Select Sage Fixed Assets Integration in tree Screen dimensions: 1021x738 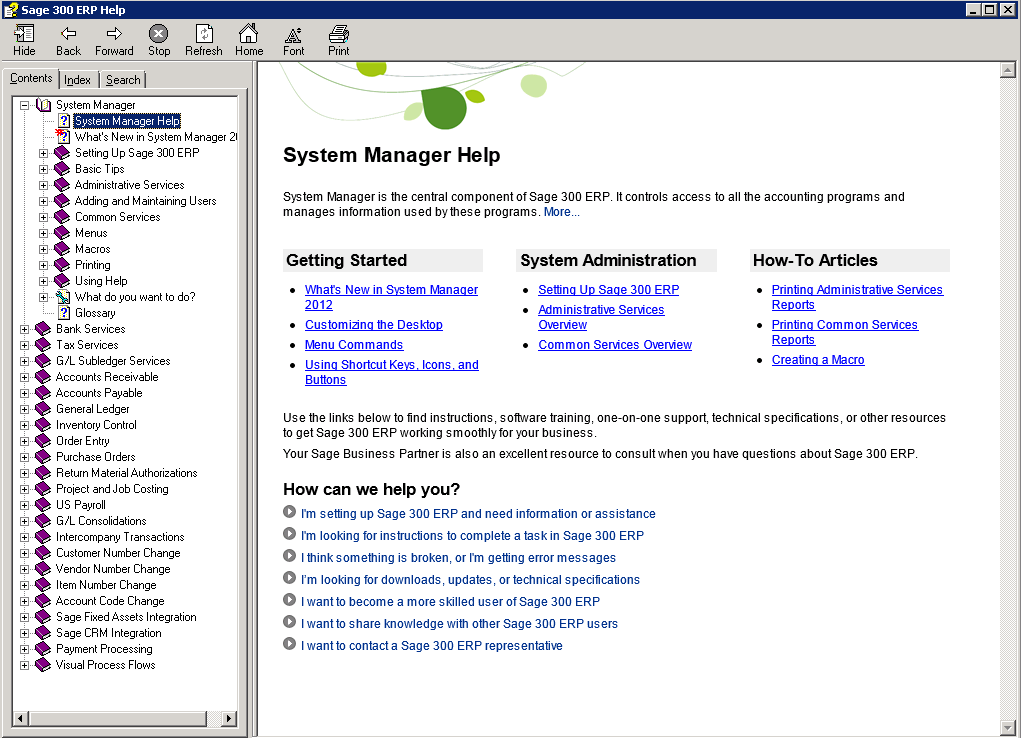tap(126, 617)
